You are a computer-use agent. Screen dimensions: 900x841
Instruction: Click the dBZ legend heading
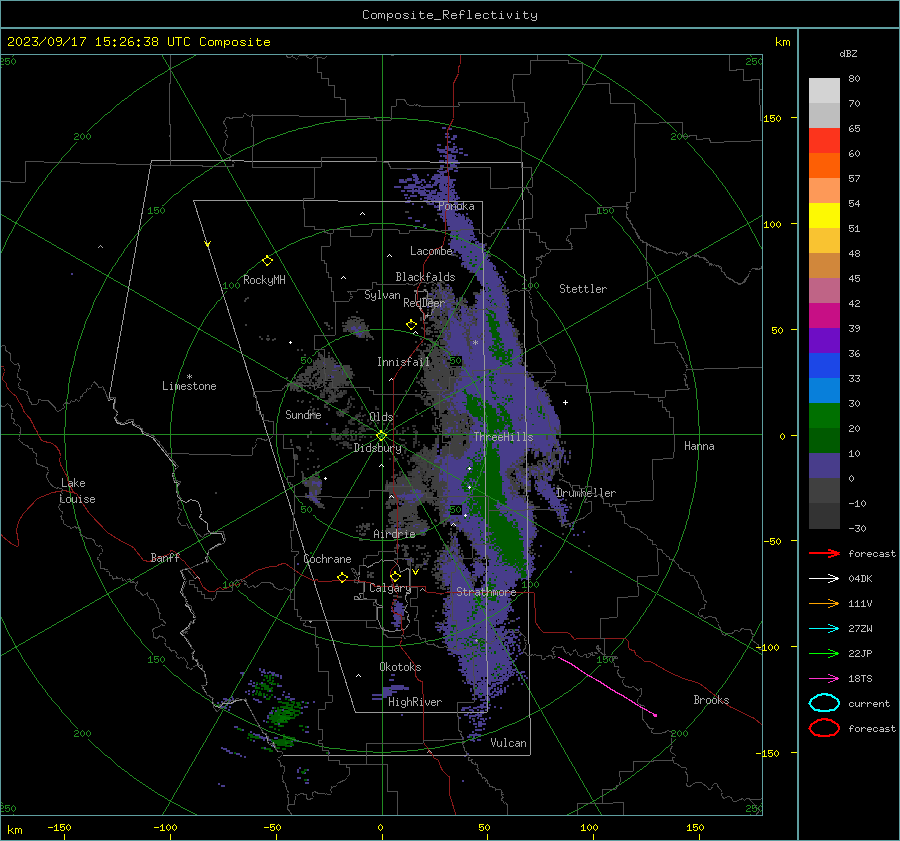pos(848,53)
